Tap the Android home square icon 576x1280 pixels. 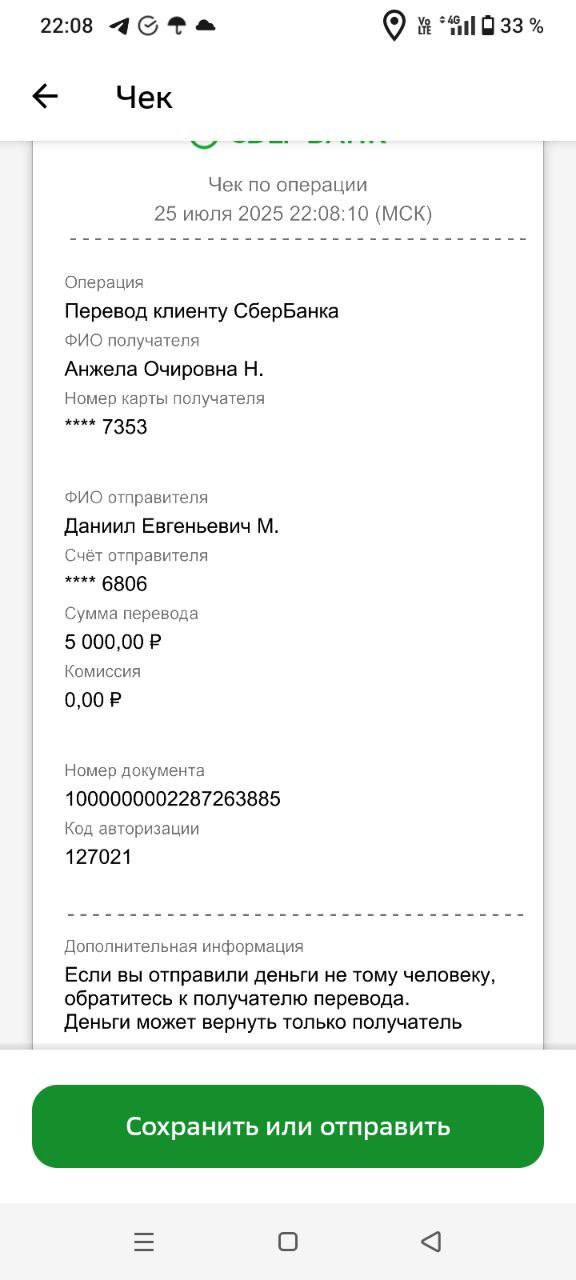(288, 1242)
